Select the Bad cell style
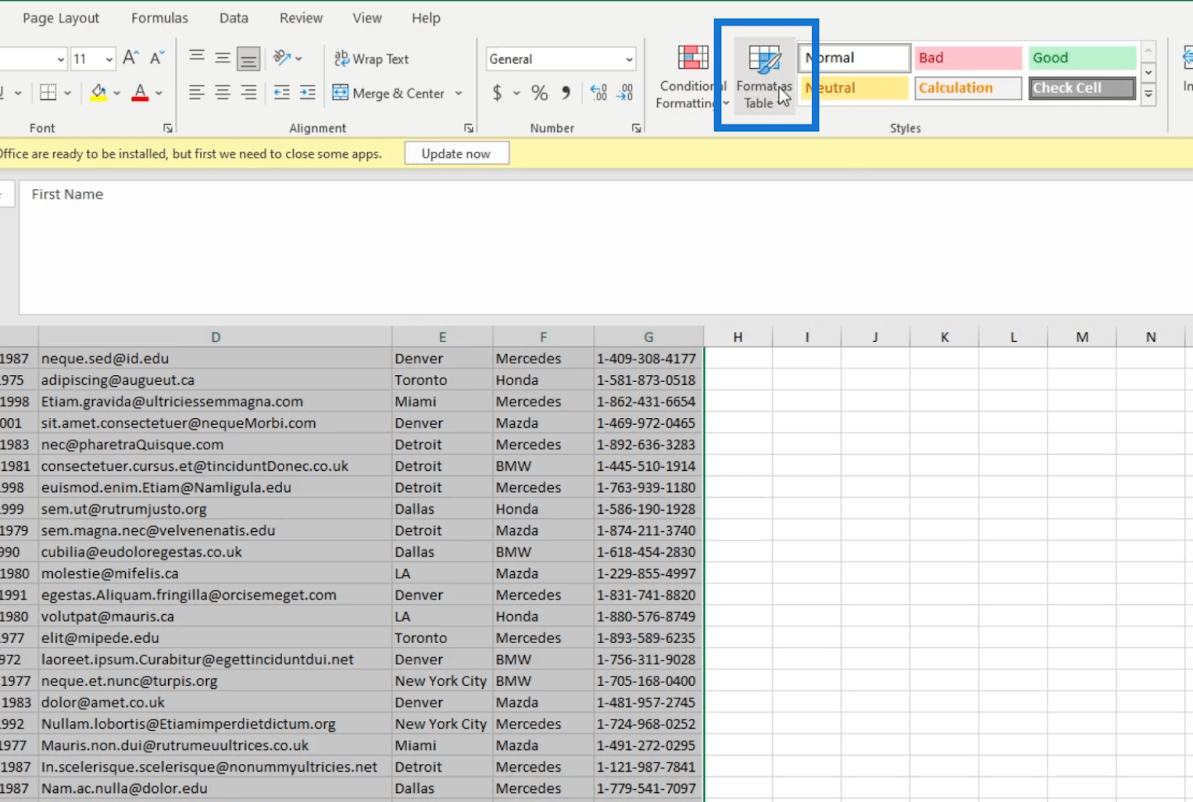 [968, 58]
